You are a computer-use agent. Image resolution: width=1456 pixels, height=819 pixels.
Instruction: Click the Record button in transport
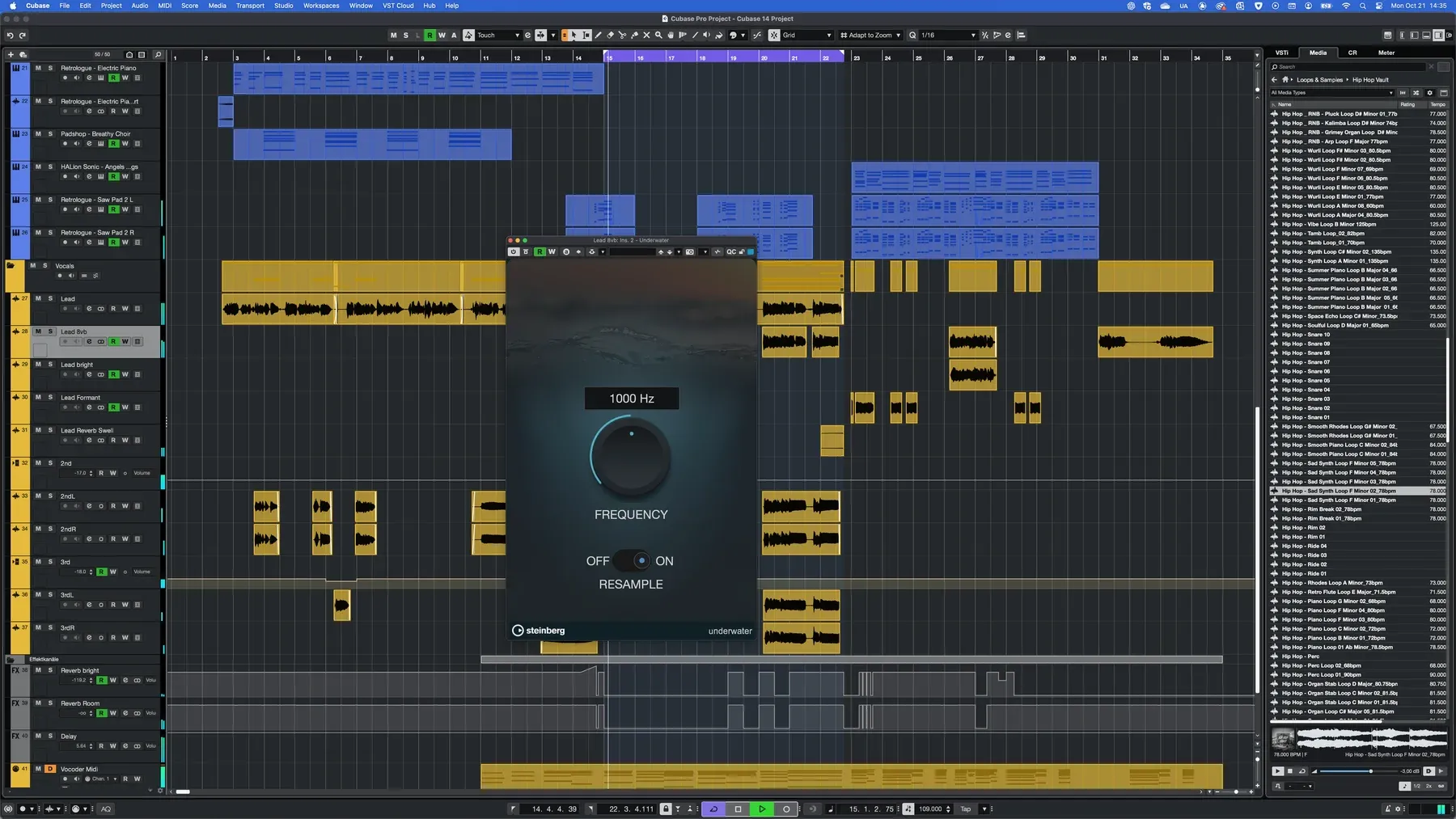pyautogui.click(x=786, y=808)
